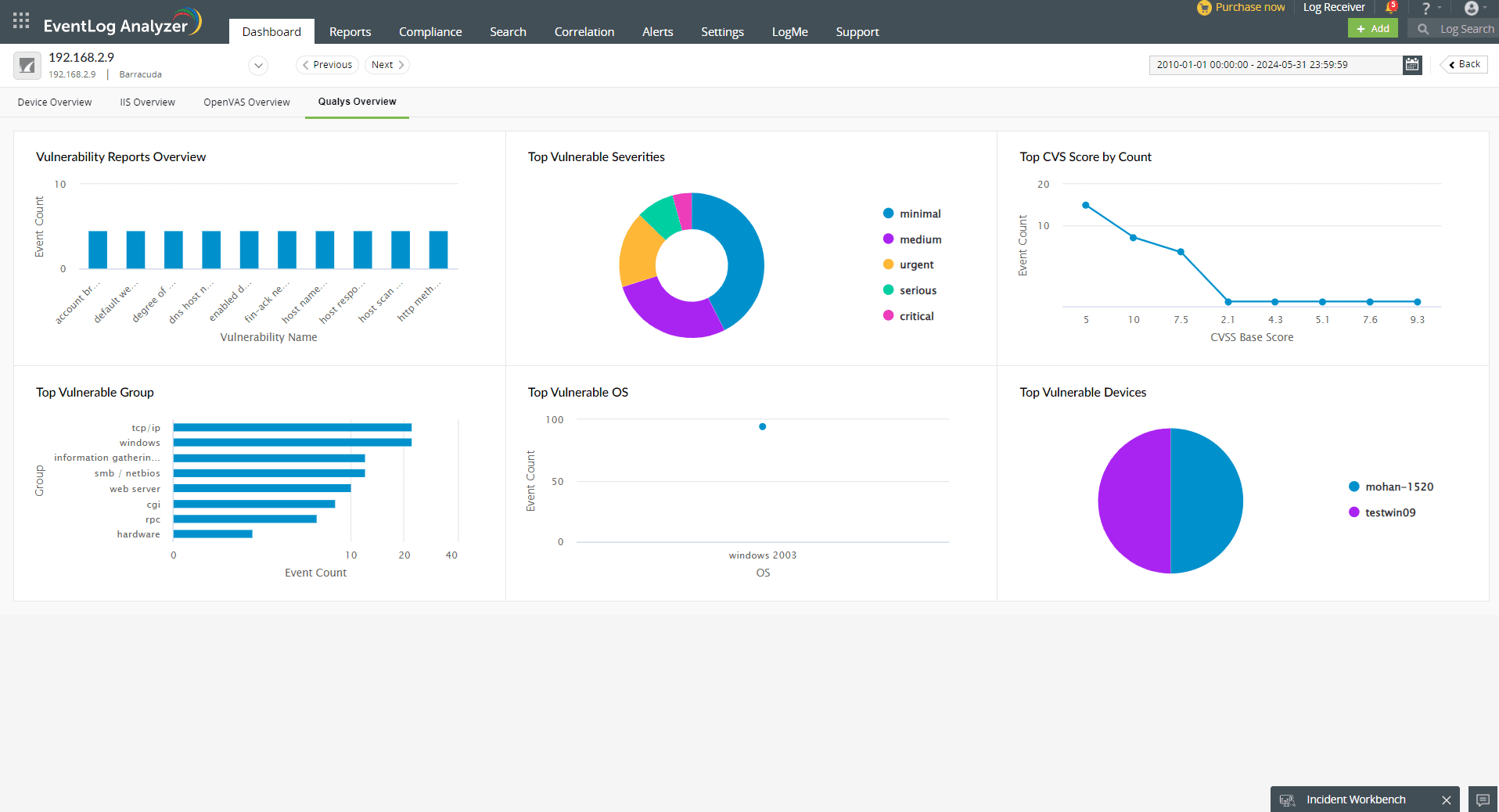Click the Log Search magnifier icon
Viewport: 1499px width, 812px height.
point(1423,29)
